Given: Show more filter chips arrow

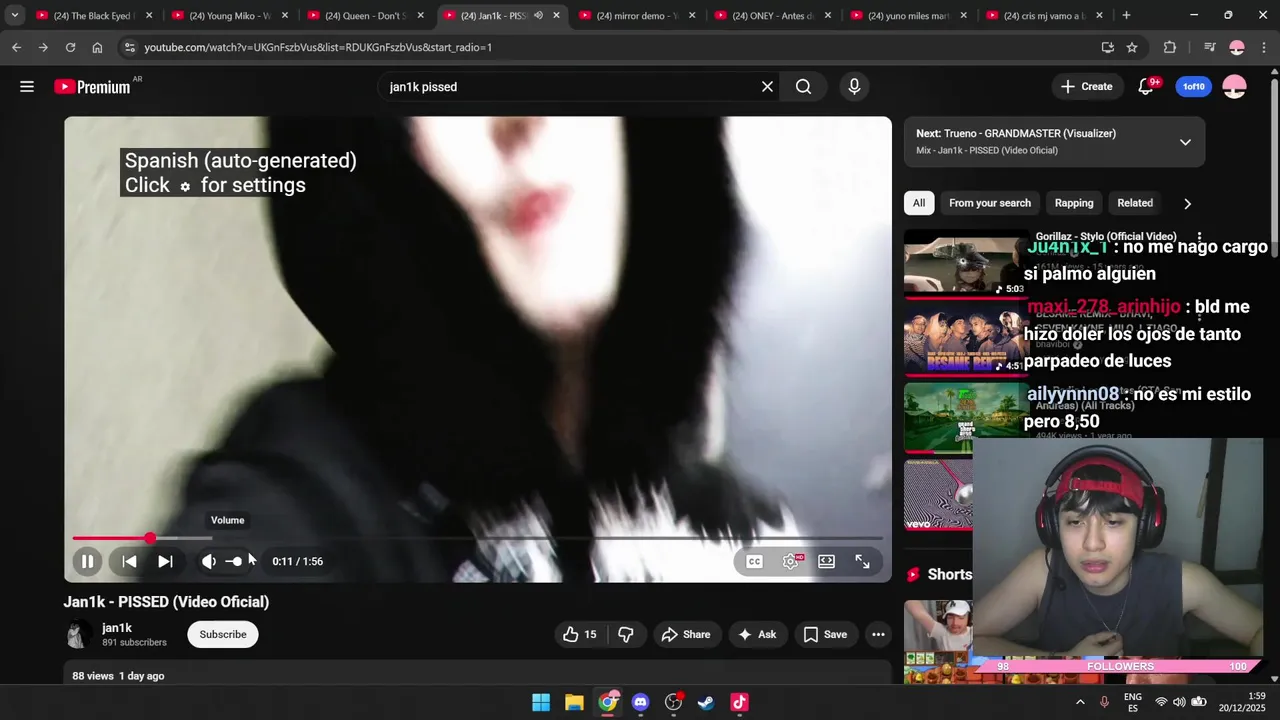Looking at the screenshot, I should (x=1187, y=204).
